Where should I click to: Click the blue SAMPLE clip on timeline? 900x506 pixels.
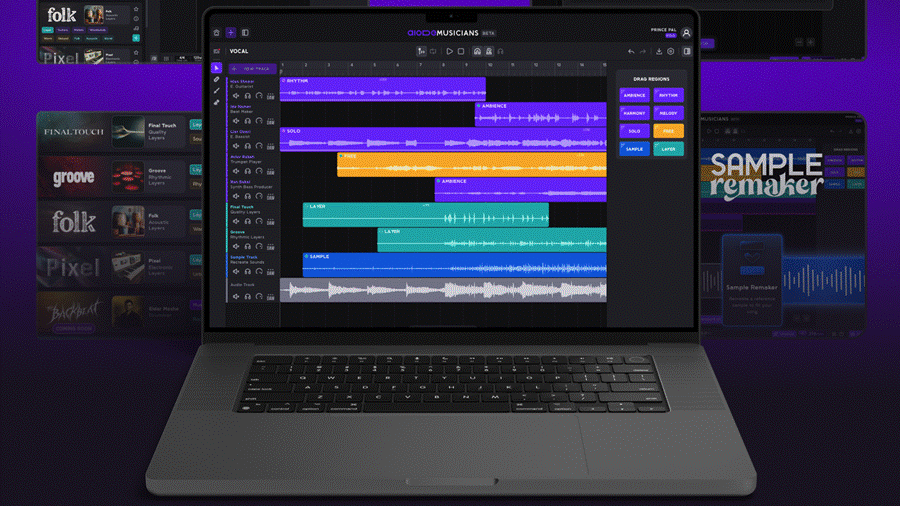click(455, 264)
